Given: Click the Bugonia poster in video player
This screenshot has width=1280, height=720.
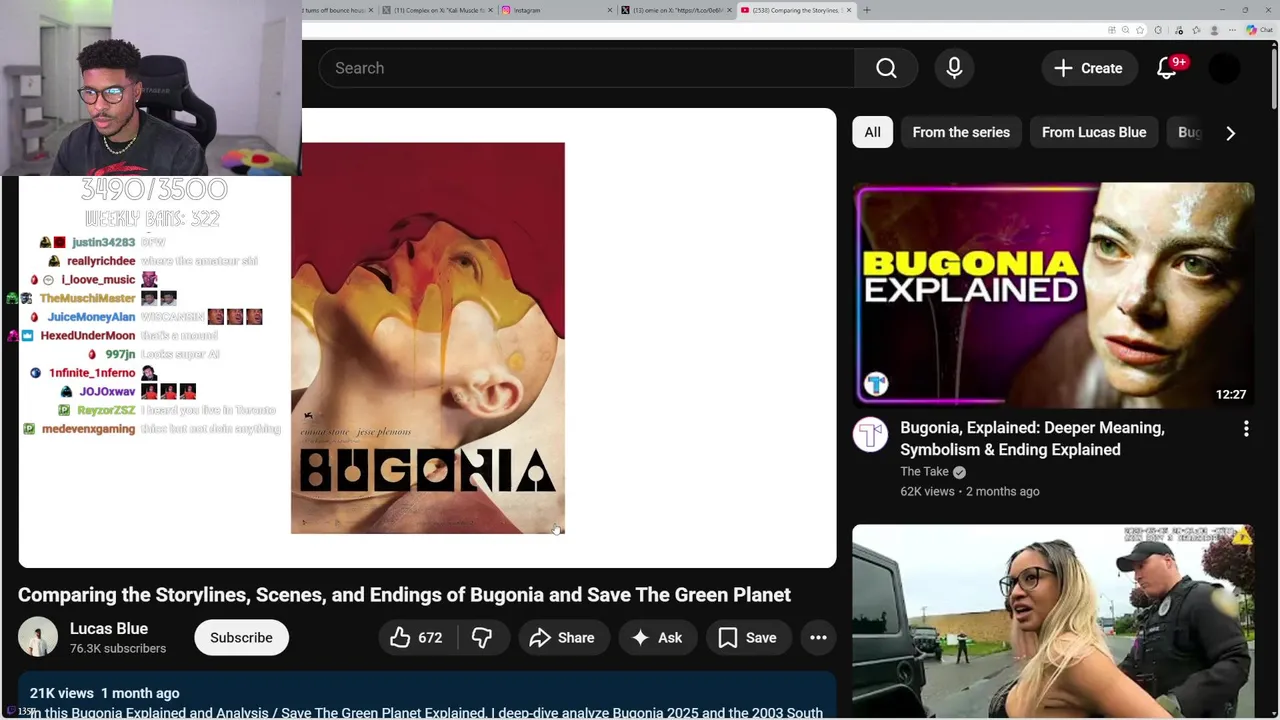Looking at the screenshot, I should click(x=428, y=338).
